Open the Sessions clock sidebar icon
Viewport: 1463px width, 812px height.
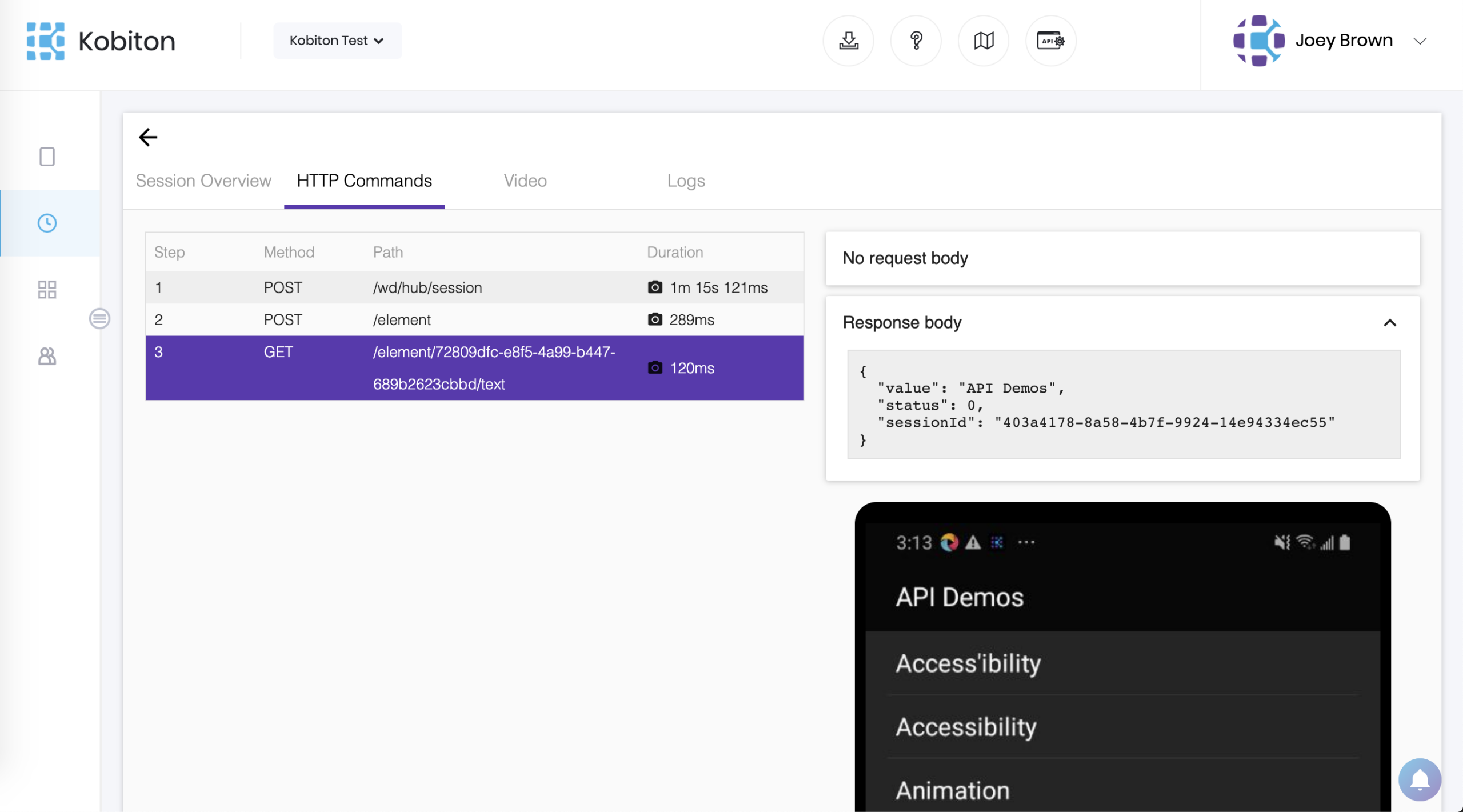click(x=47, y=223)
